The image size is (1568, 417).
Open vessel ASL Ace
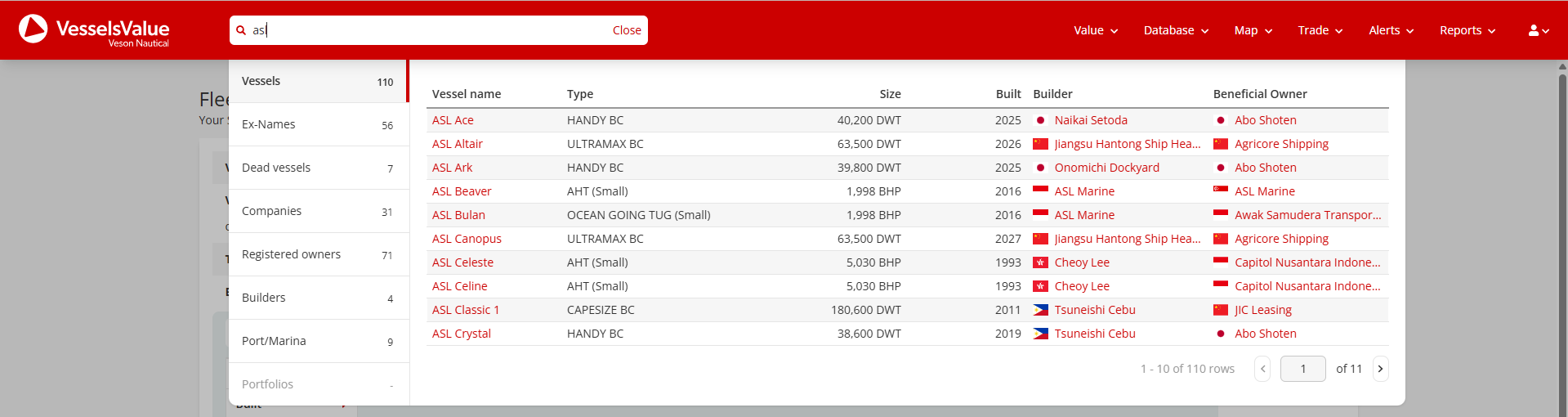(x=453, y=120)
